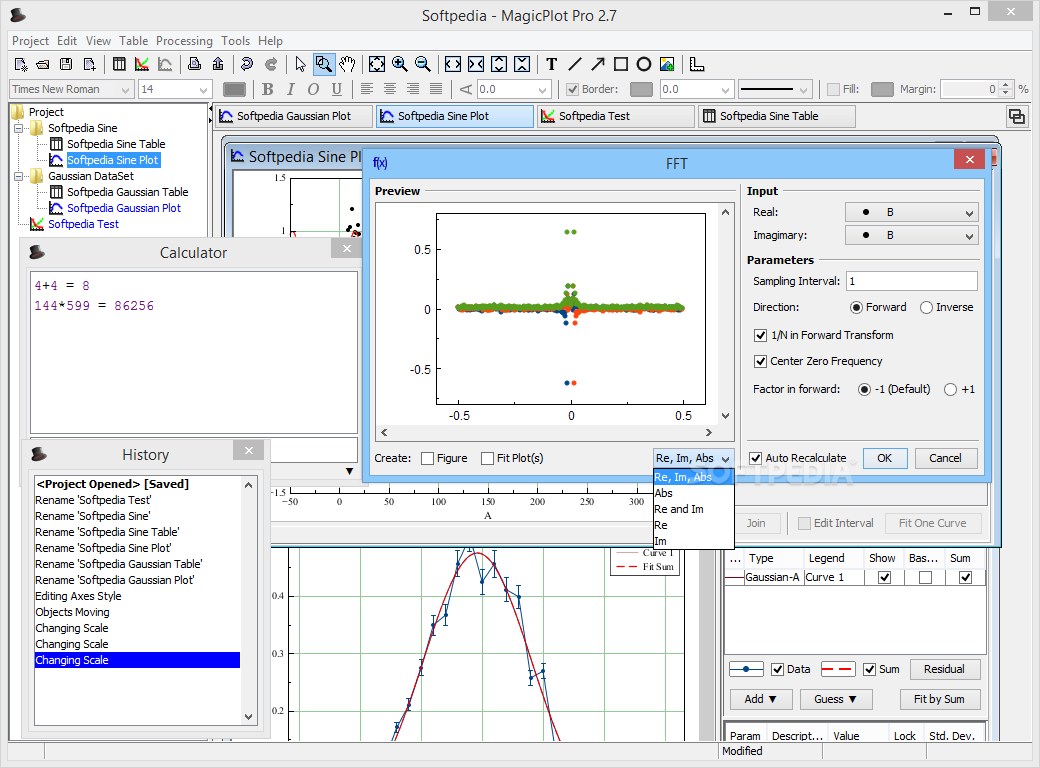Click the New Project toolbar icon

click(x=21, y=64)
